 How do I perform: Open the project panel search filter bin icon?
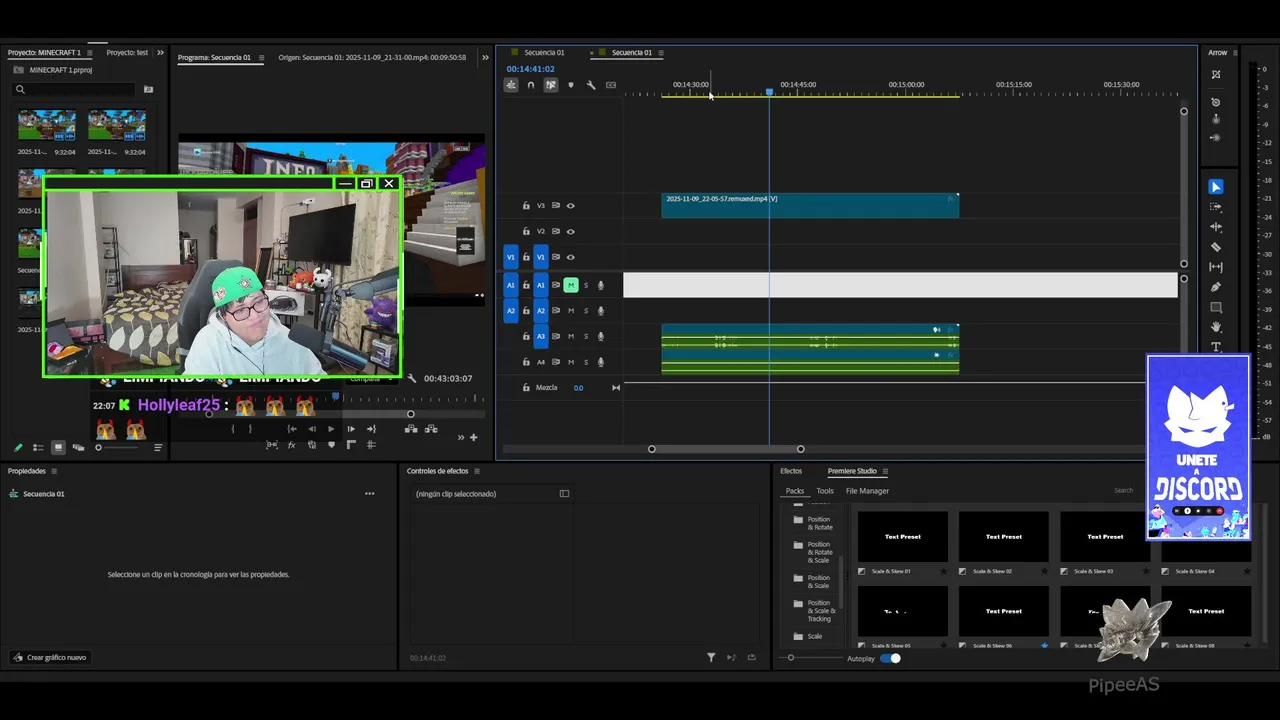click(x=148, y=89)
